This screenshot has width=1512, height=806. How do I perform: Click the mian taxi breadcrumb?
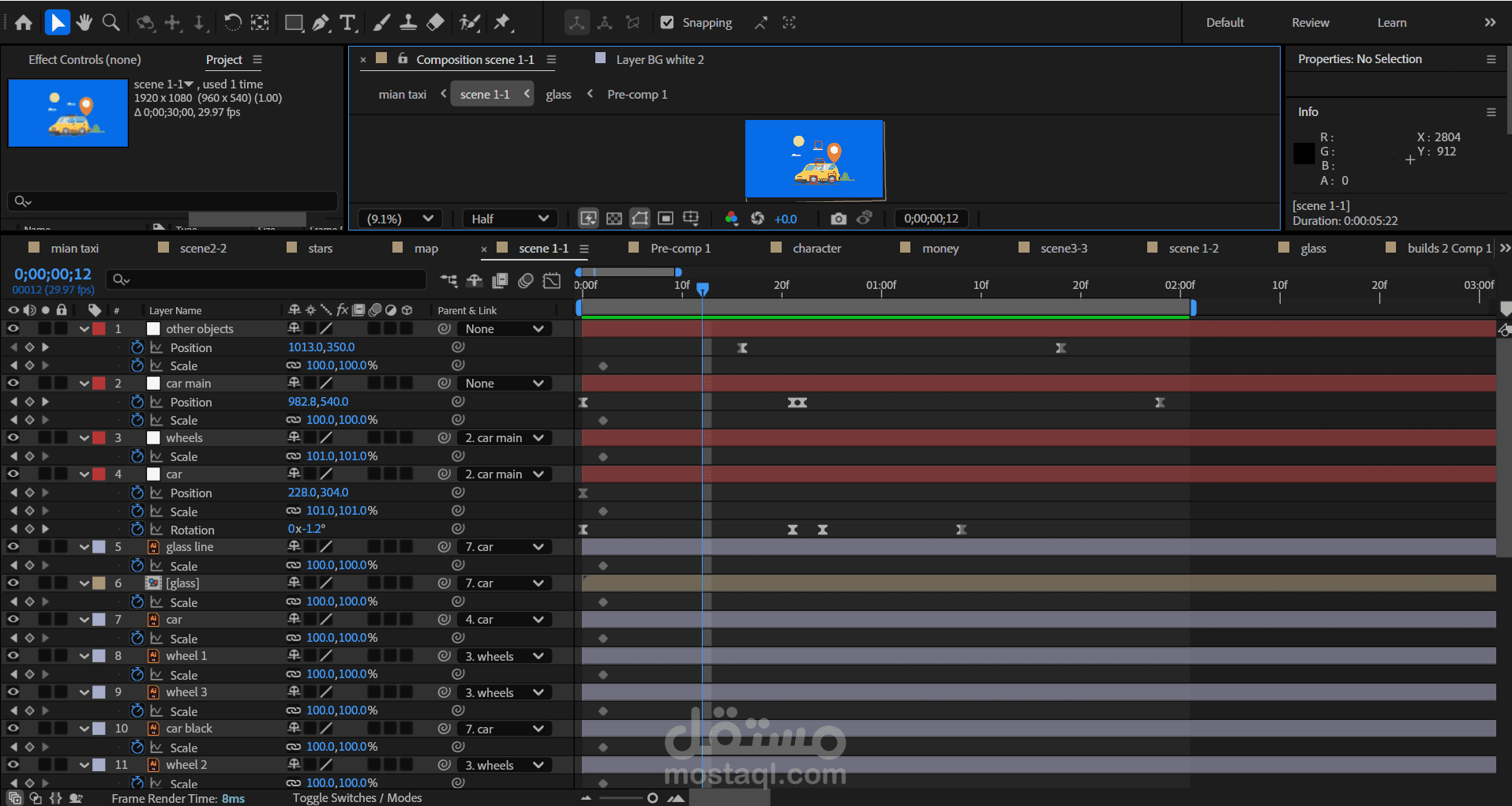(402, 95)
